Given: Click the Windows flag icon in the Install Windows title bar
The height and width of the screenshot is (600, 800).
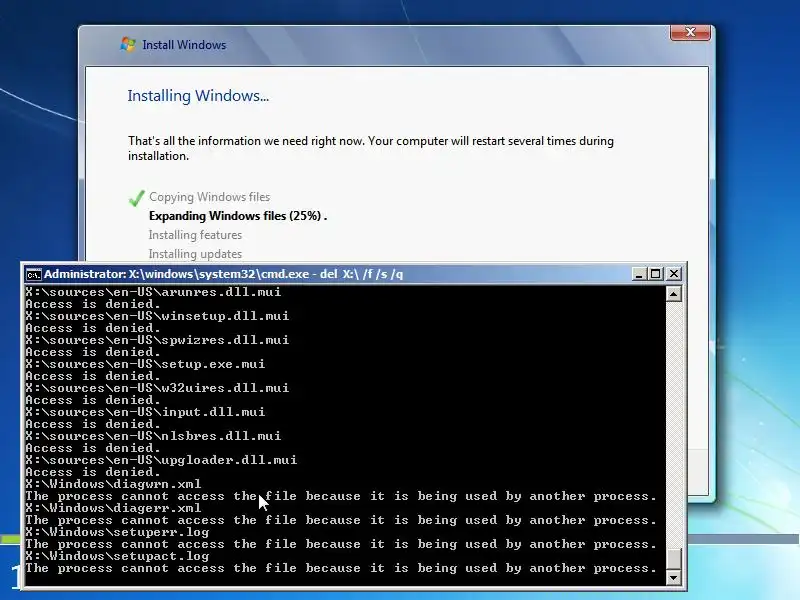Looking at the screenshot, I should (128, 44).
